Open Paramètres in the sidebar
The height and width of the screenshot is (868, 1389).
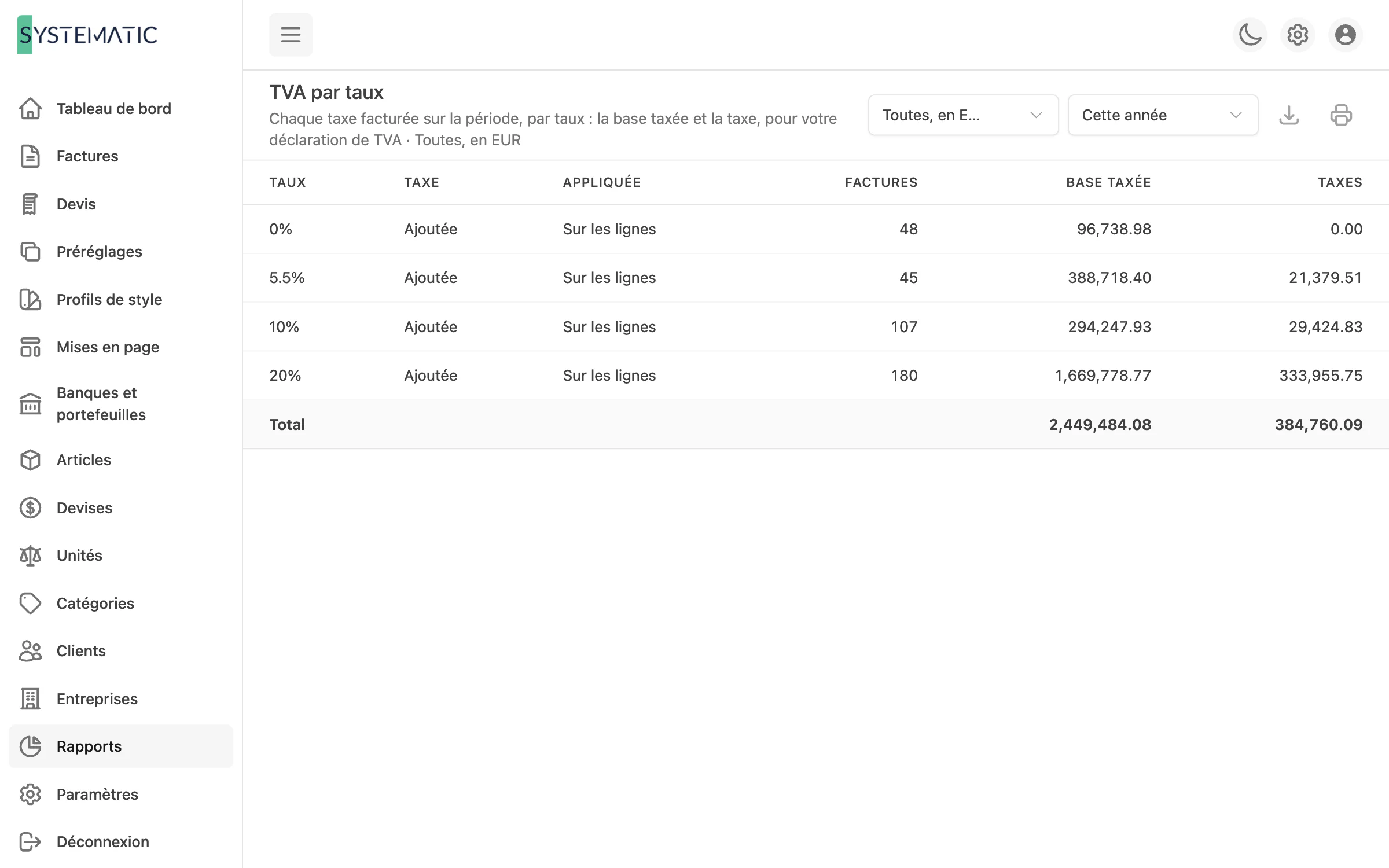click(x=121, y=795)
